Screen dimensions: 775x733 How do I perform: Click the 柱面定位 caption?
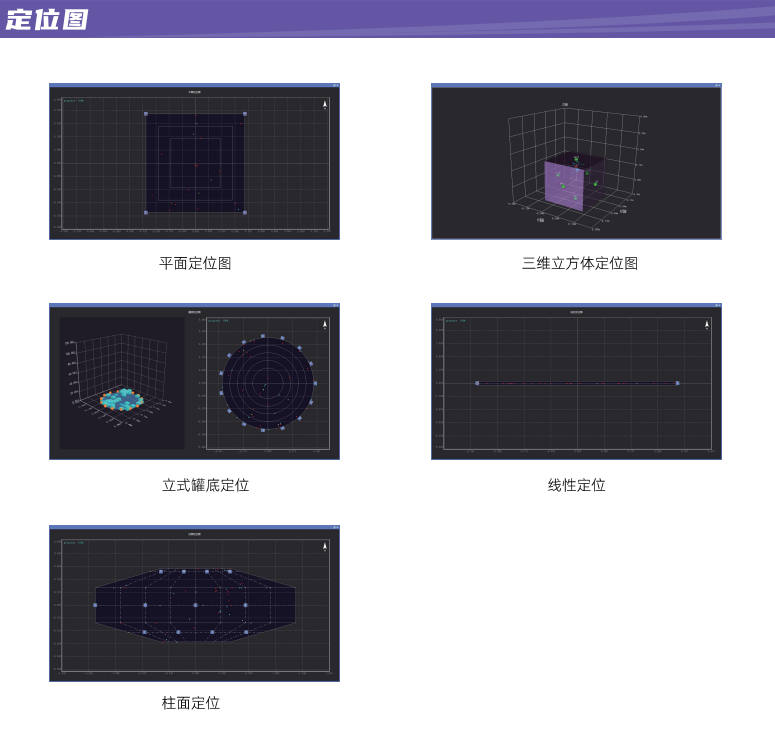[x=191, y=703]
